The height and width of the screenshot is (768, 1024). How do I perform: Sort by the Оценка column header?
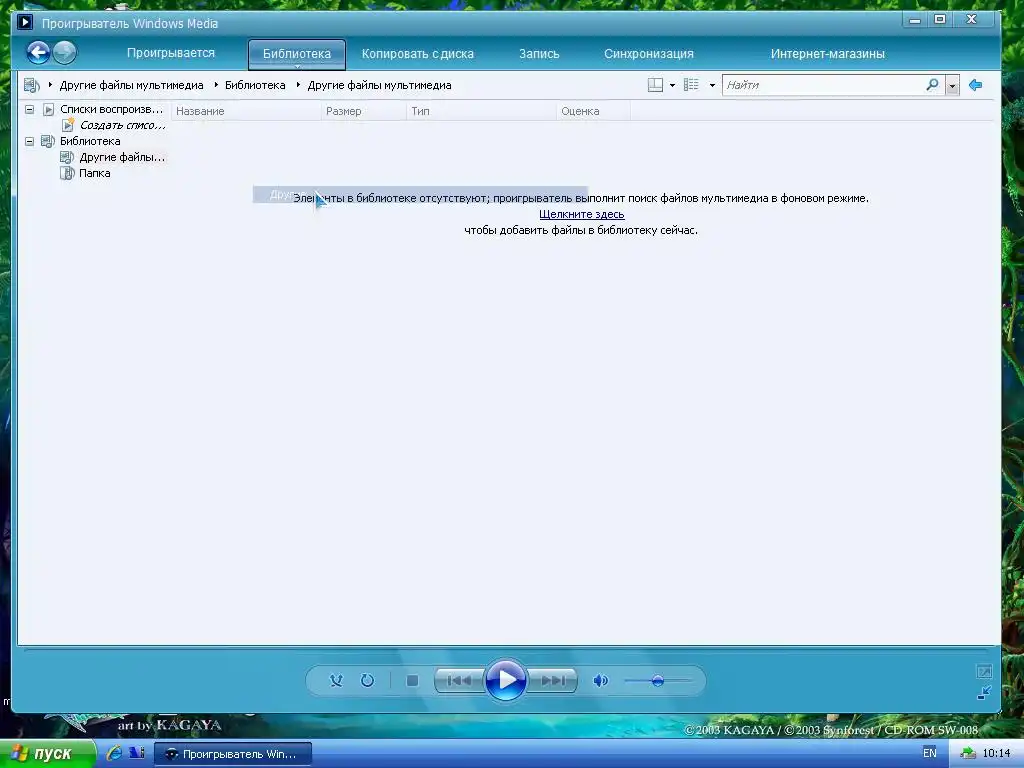coord(594,111)
